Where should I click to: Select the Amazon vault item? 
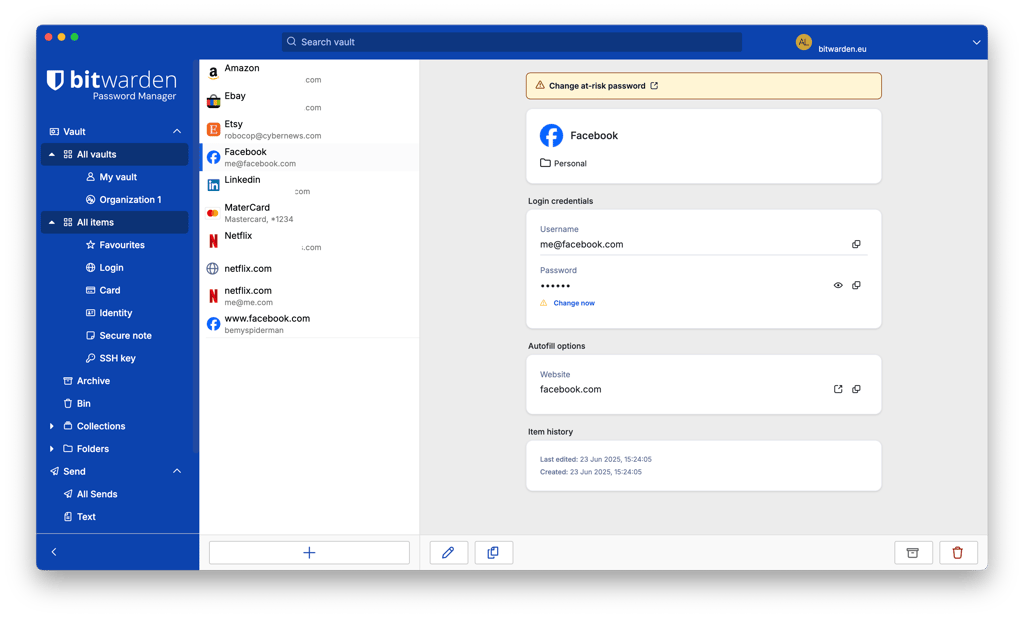click(309, 73)
